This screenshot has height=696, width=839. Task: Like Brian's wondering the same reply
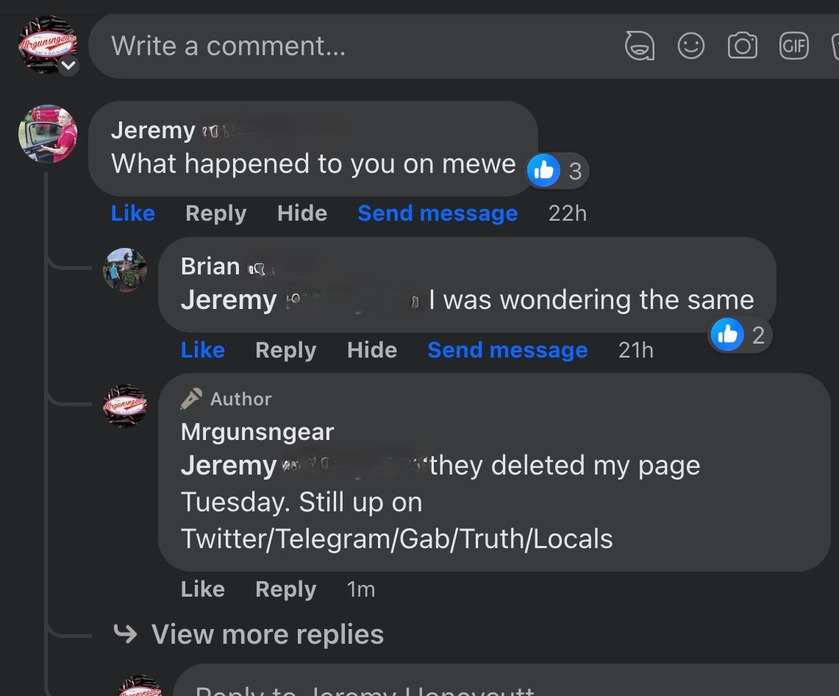coord(202,350)
